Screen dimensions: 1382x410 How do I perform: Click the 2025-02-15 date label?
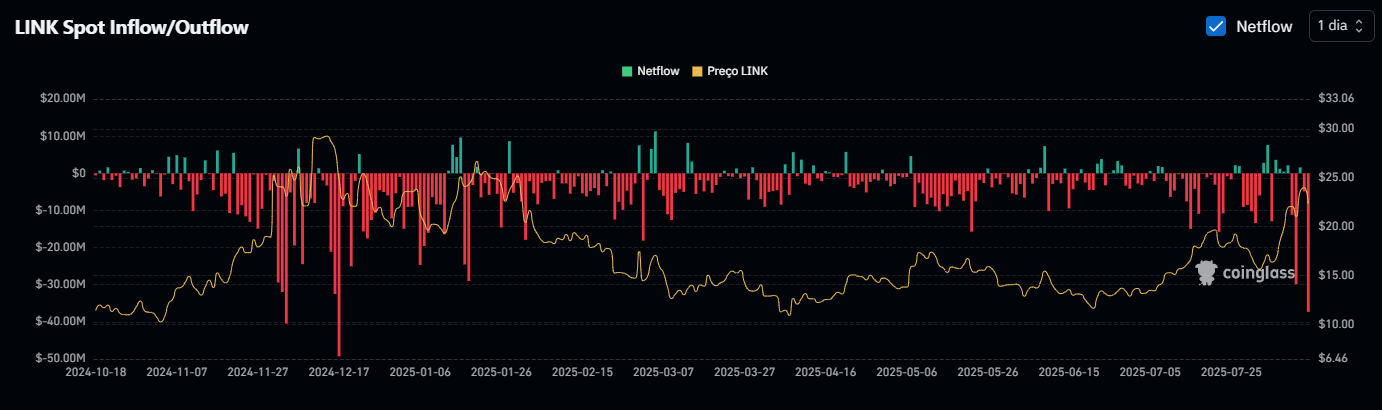(x=582, y=371)
